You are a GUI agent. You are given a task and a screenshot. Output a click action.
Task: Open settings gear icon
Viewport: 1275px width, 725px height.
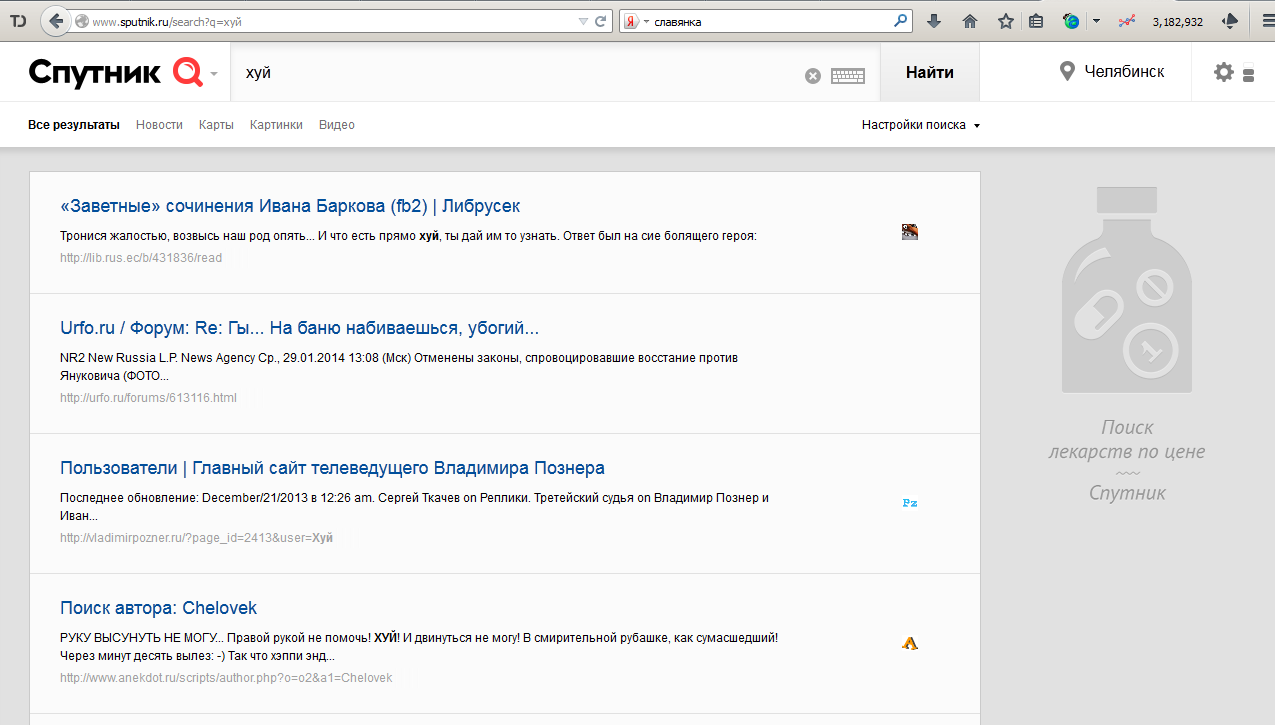pos(1223,72)
